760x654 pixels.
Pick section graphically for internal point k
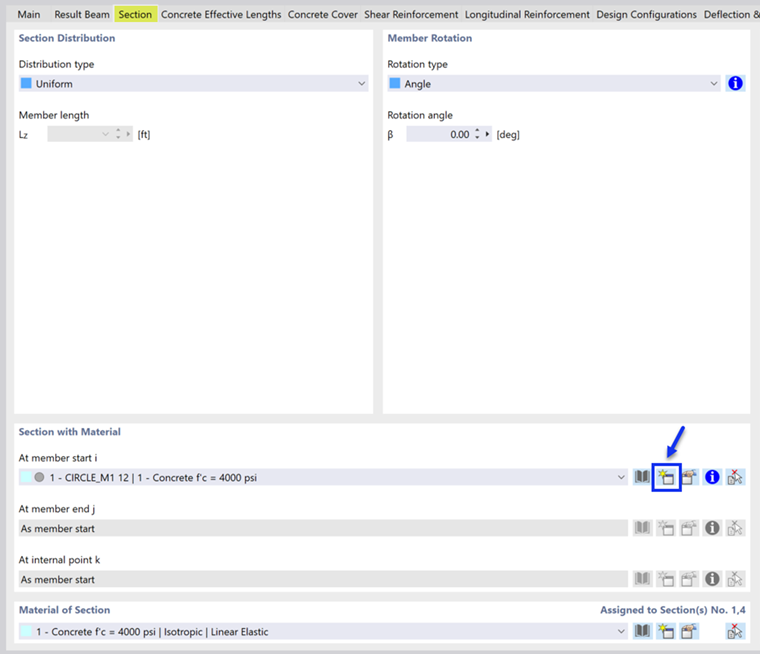pyautogui.click(x=735, y=579)
